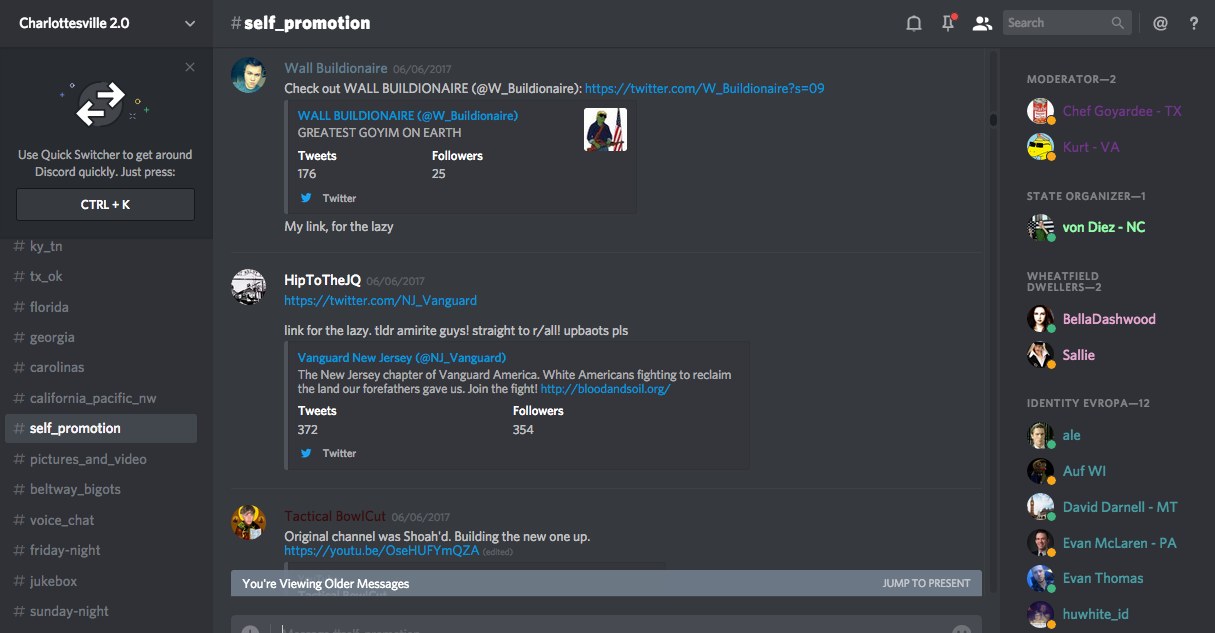Expand the Charlottesville 2.0 server menu

pyautogui.click(x=190, y=23)
